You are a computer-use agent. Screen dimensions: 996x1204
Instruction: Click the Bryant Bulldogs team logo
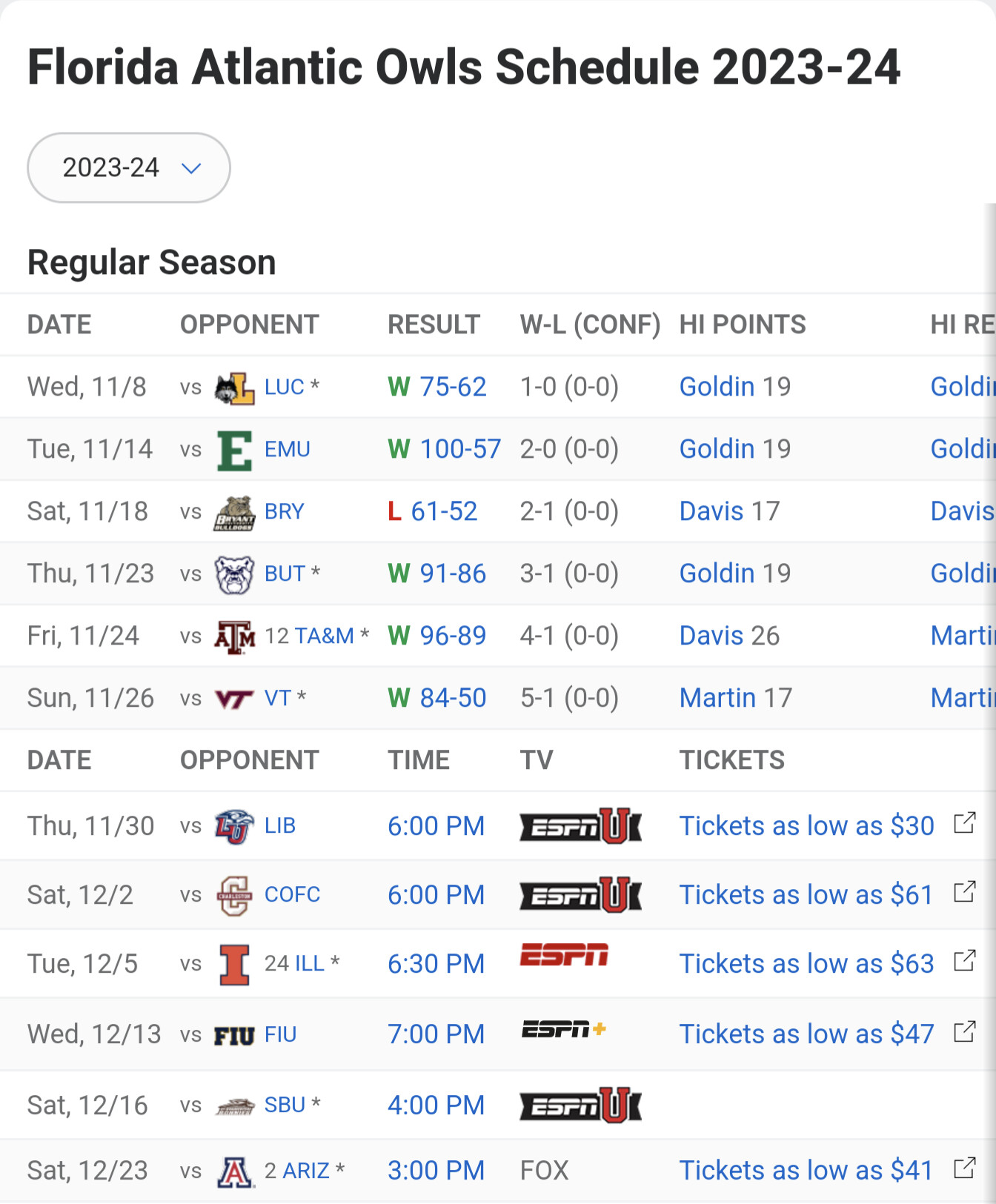coord(234,513)
